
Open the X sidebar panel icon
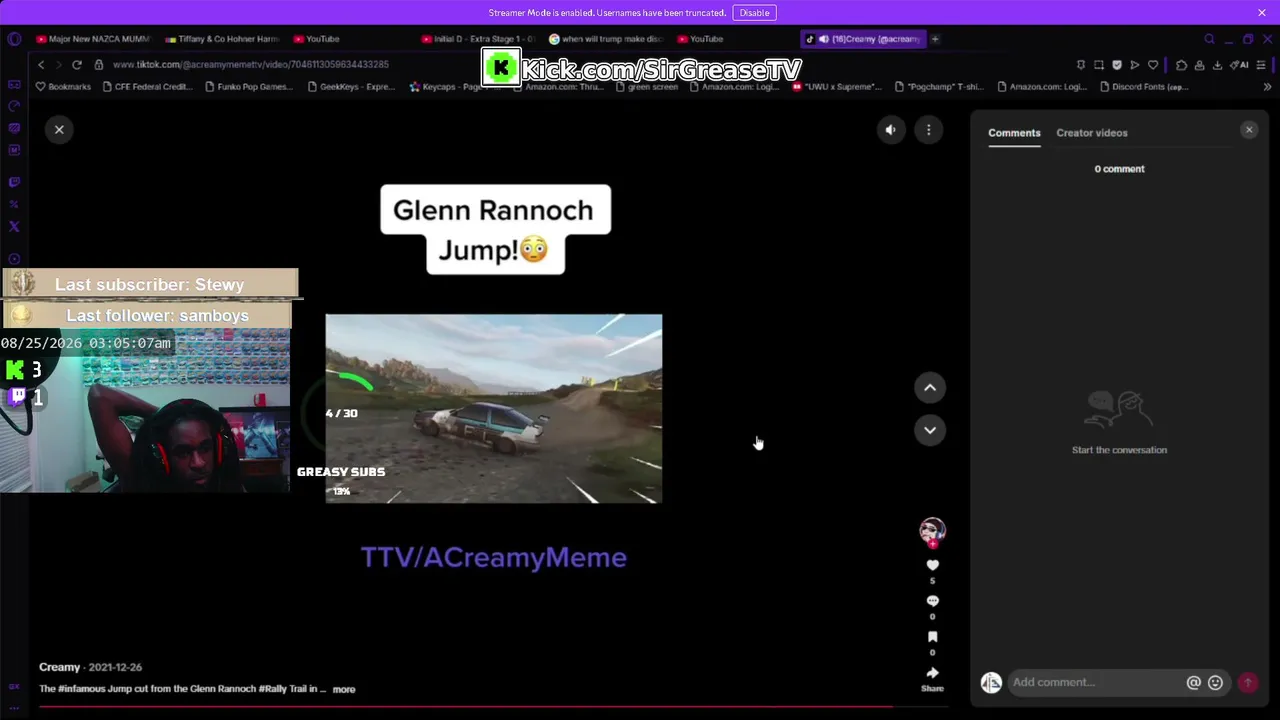14,226
